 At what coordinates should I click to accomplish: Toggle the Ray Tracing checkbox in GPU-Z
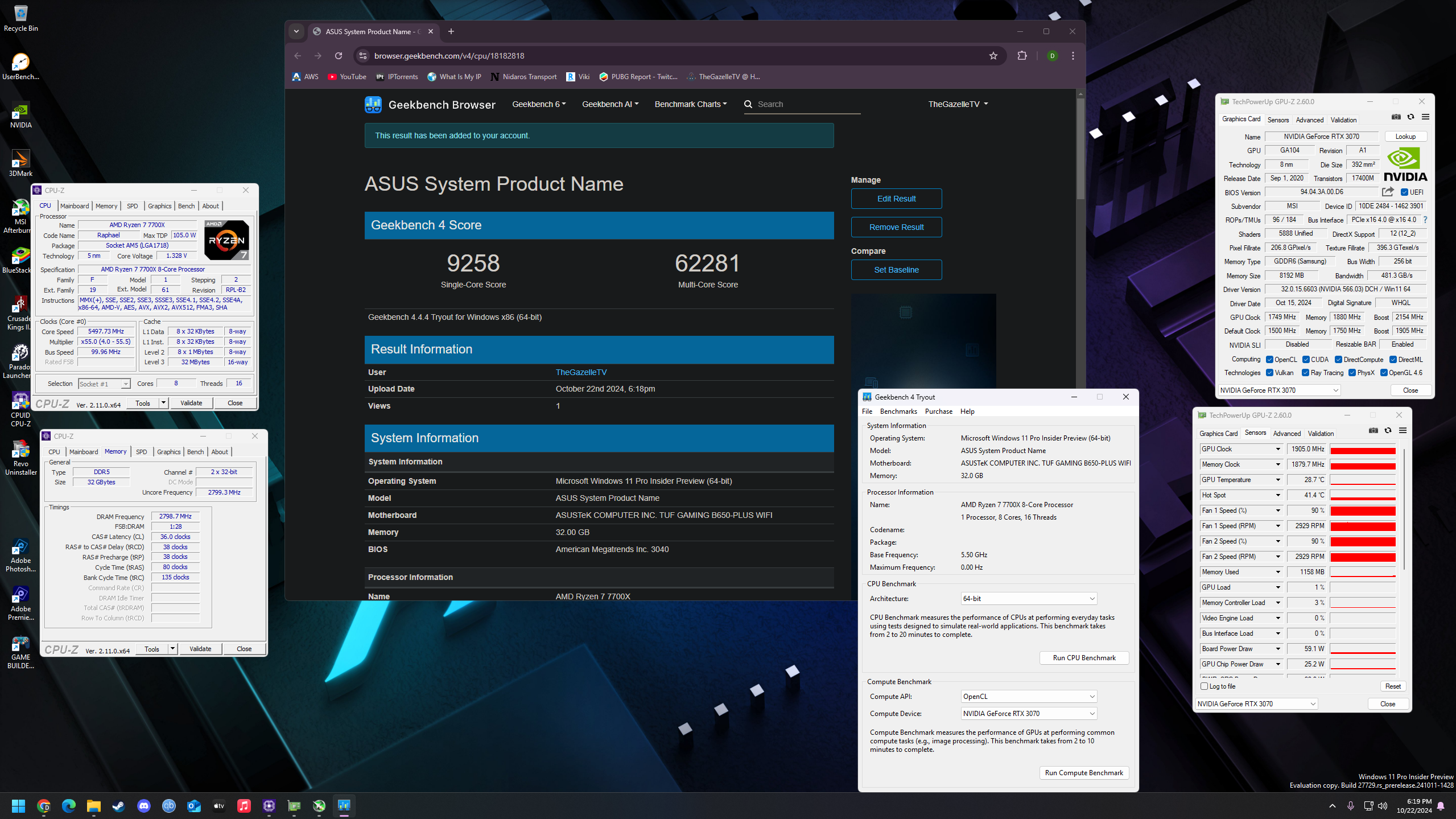tap(1306, 373)
